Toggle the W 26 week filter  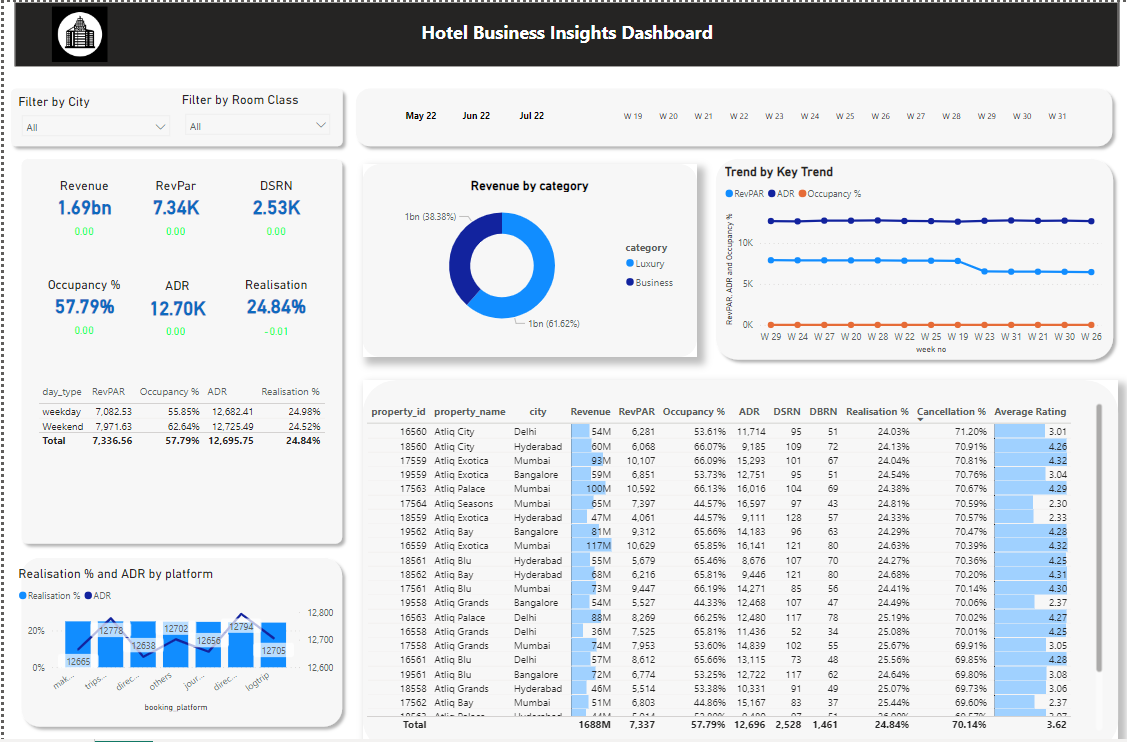point(880,115)
